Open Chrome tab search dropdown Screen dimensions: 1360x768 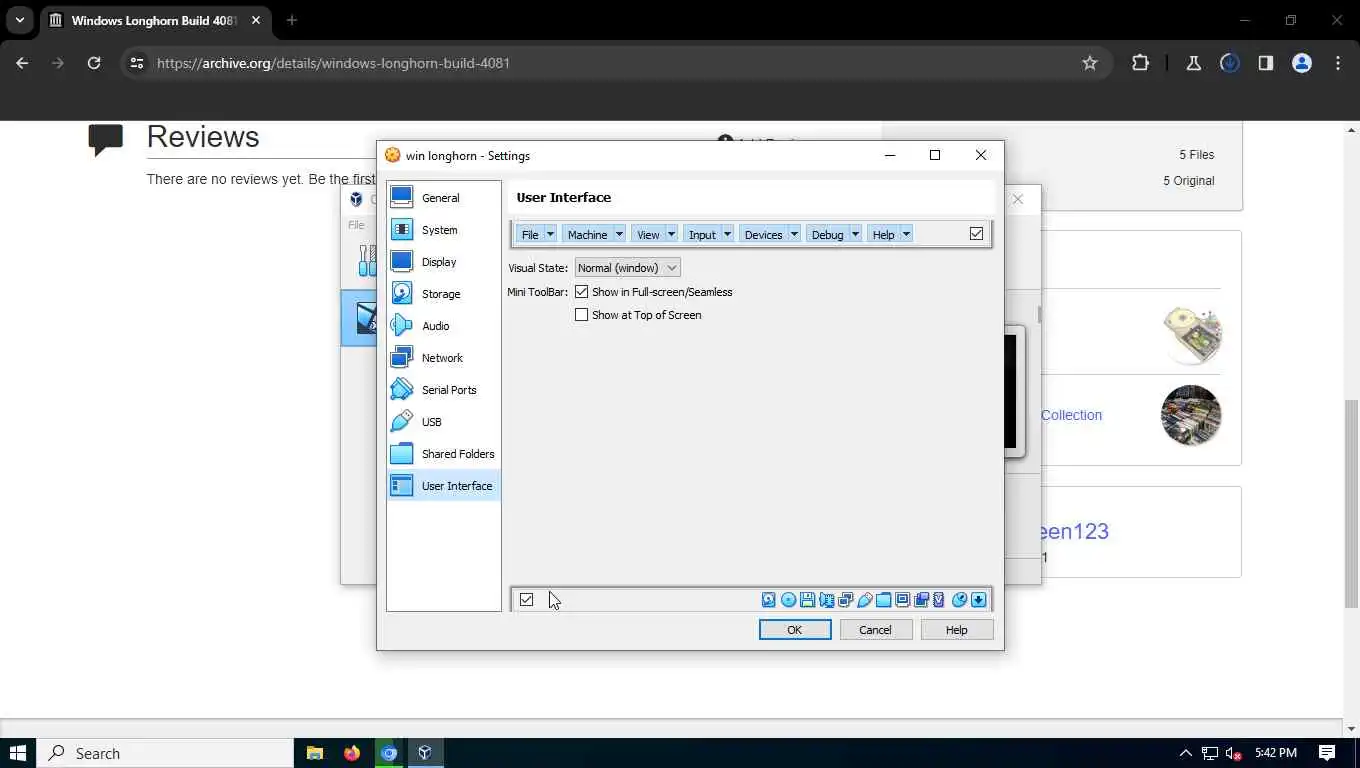click(19, 20)
